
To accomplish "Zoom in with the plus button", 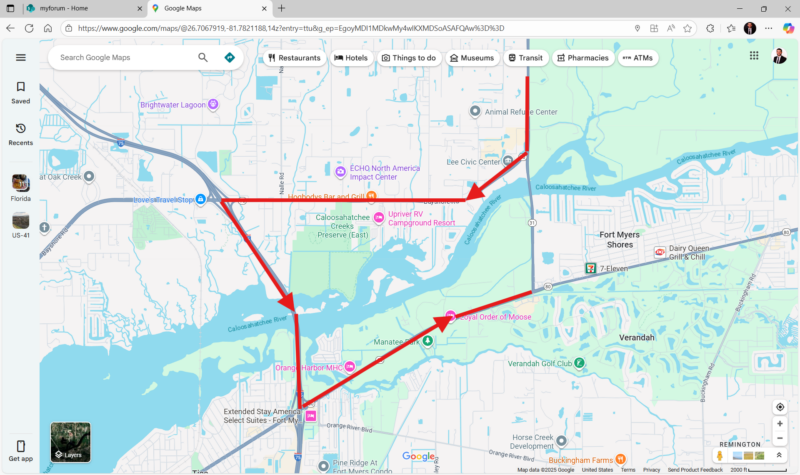I will coord(780,423).
